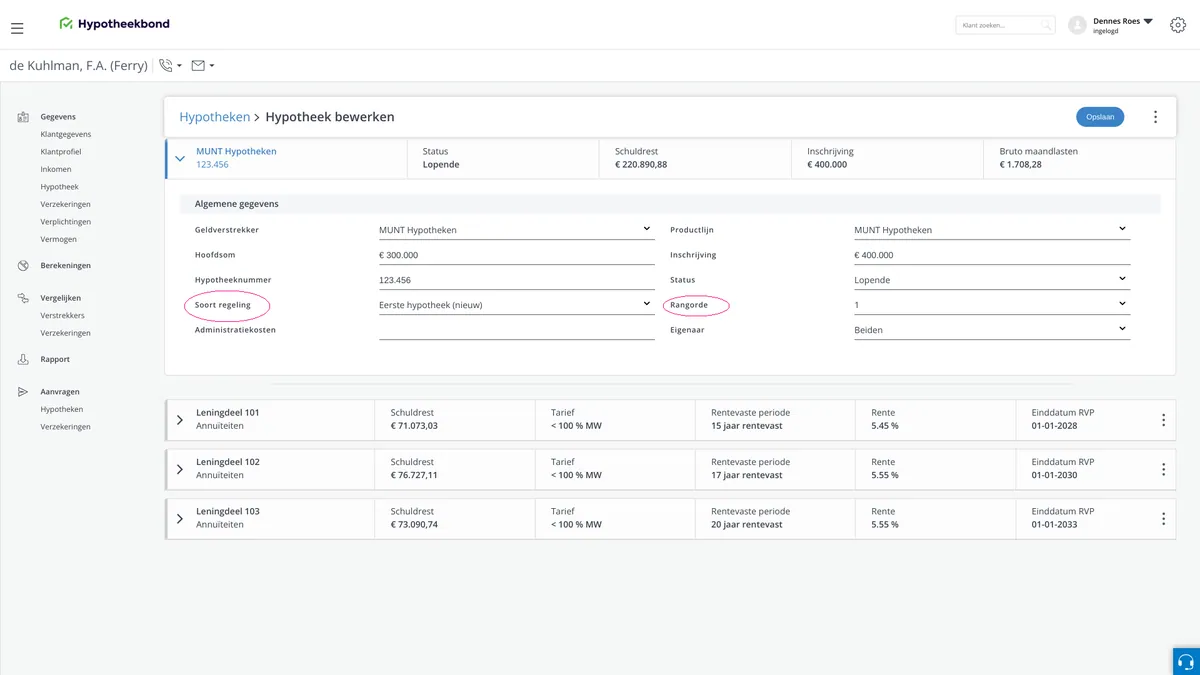Open the Productlijn dropdown
This screenshot has height=675, width=1200.
tap(992, 230)
